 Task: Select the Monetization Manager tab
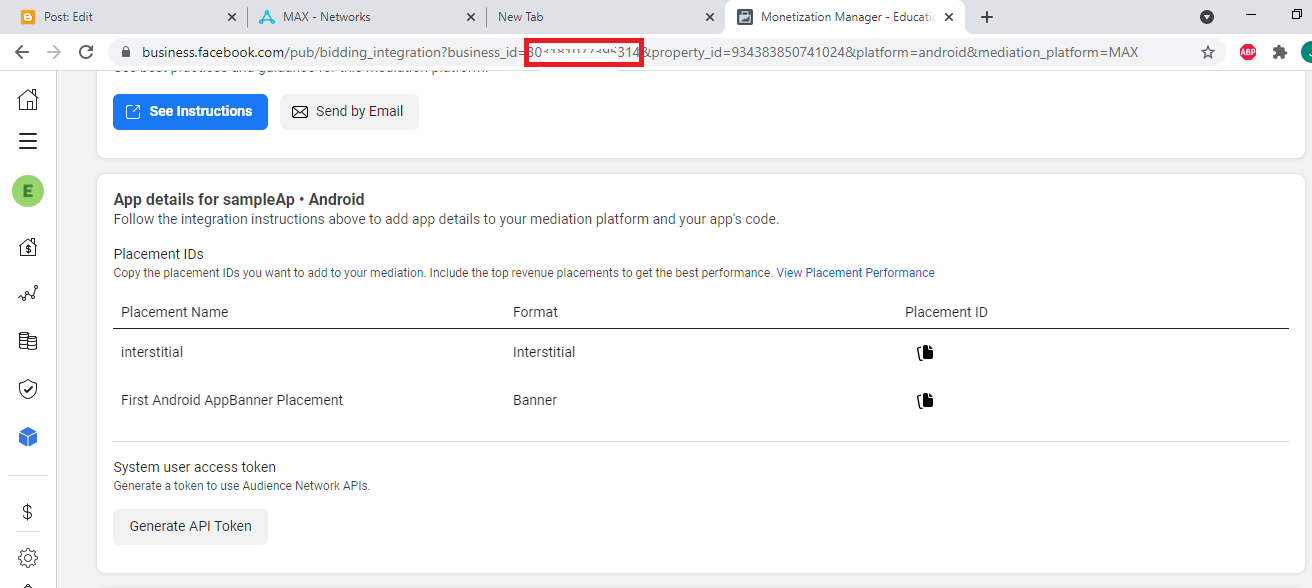coord(845,17)
